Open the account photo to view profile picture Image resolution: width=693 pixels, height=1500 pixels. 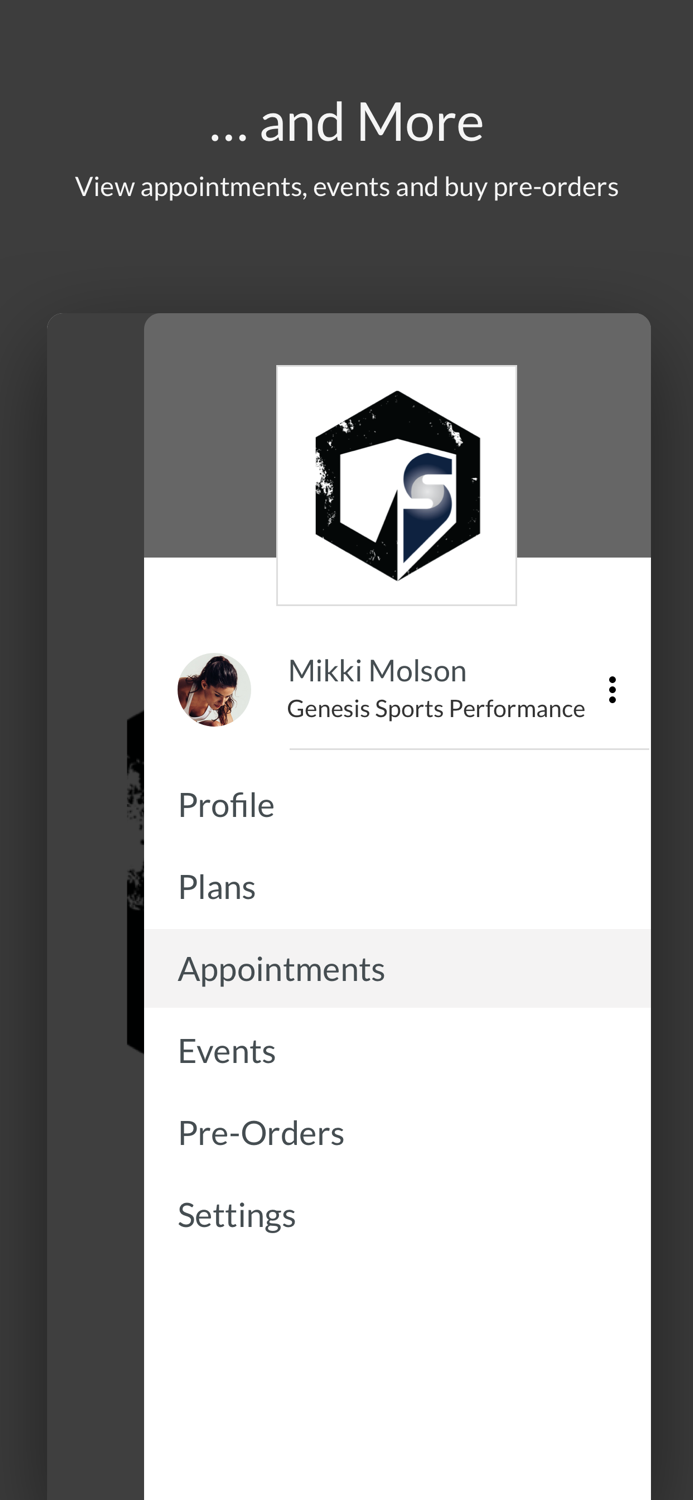pyautogui.click(x=215, y=690)
